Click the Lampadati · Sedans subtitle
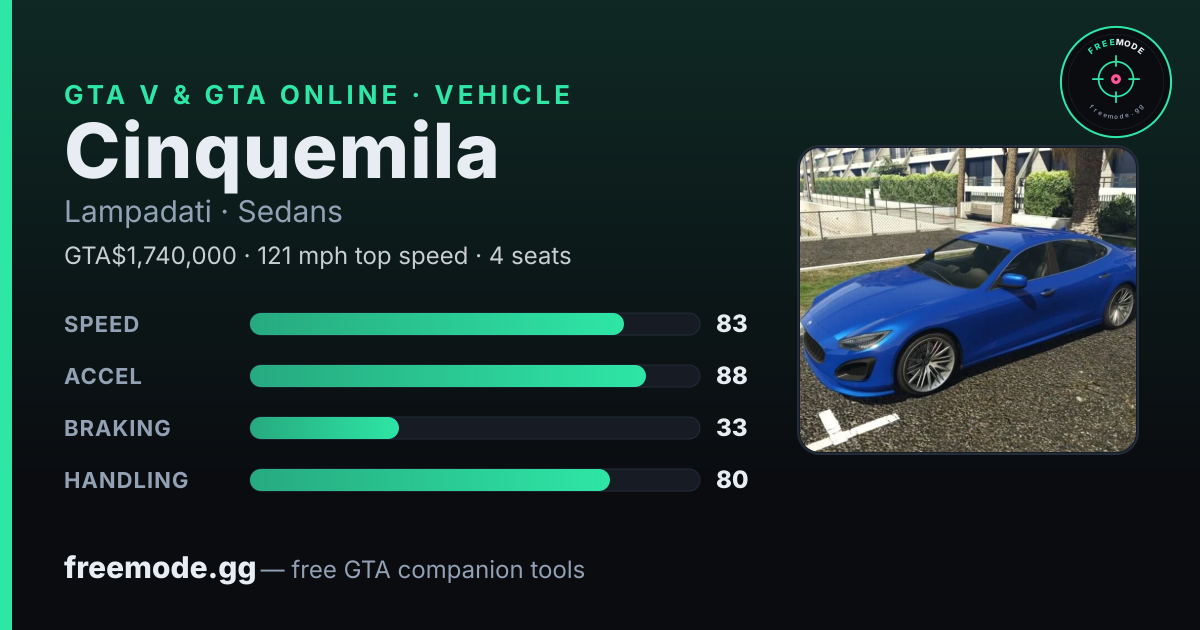 coord(204,212)
